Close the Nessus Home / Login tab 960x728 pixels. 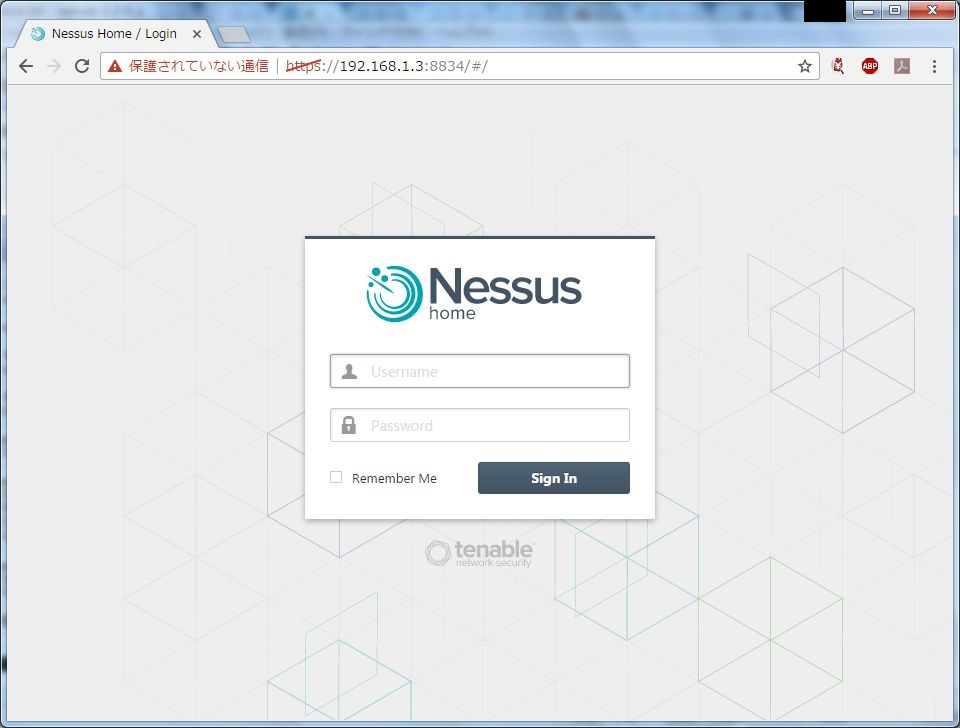pyautogui.click(x=197, y=34)
